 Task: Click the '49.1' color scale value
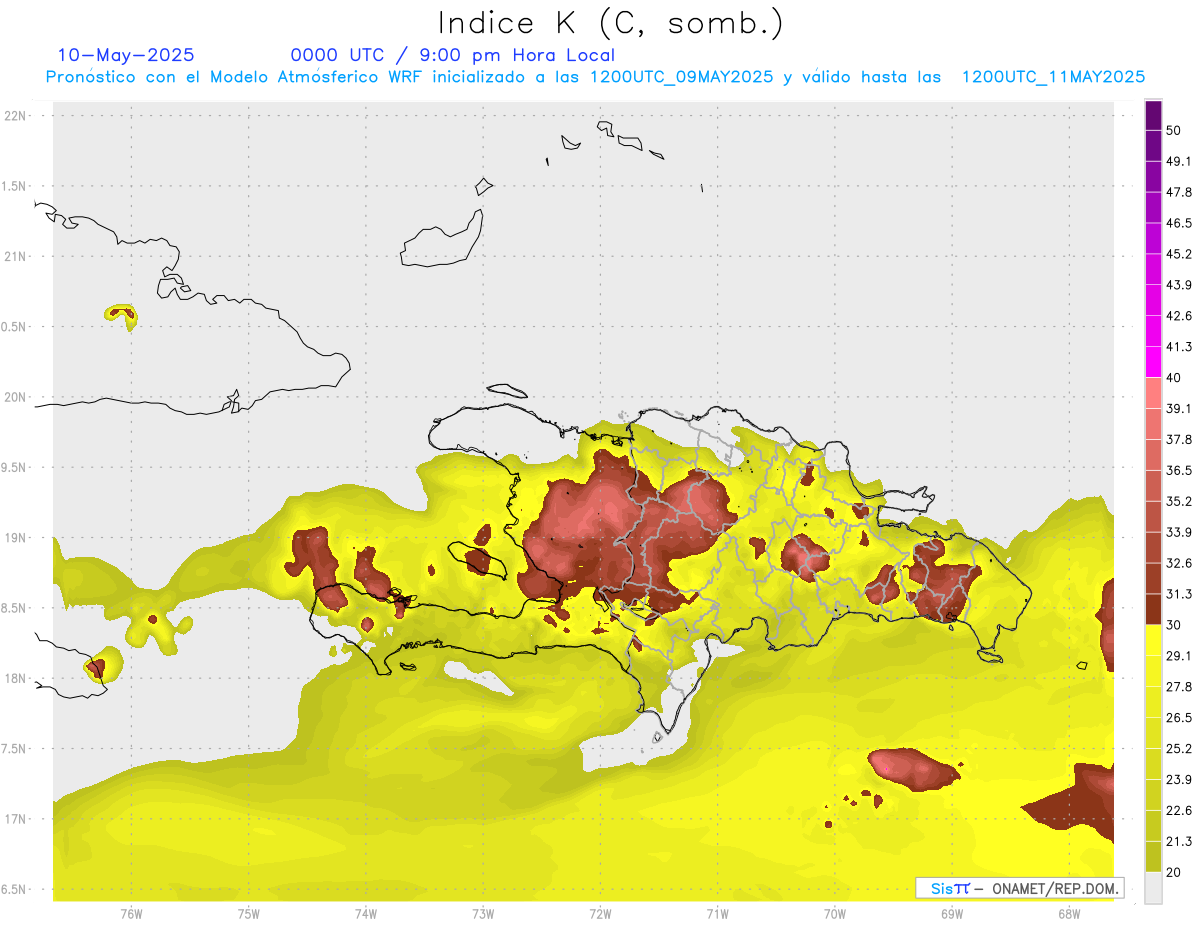(x=1179, y=161)
